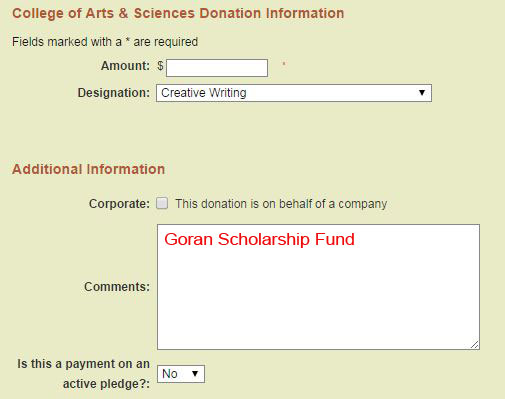Click the 'Corporate:' field label
This screenshot has width=505, height=399.
click(119, 204)
